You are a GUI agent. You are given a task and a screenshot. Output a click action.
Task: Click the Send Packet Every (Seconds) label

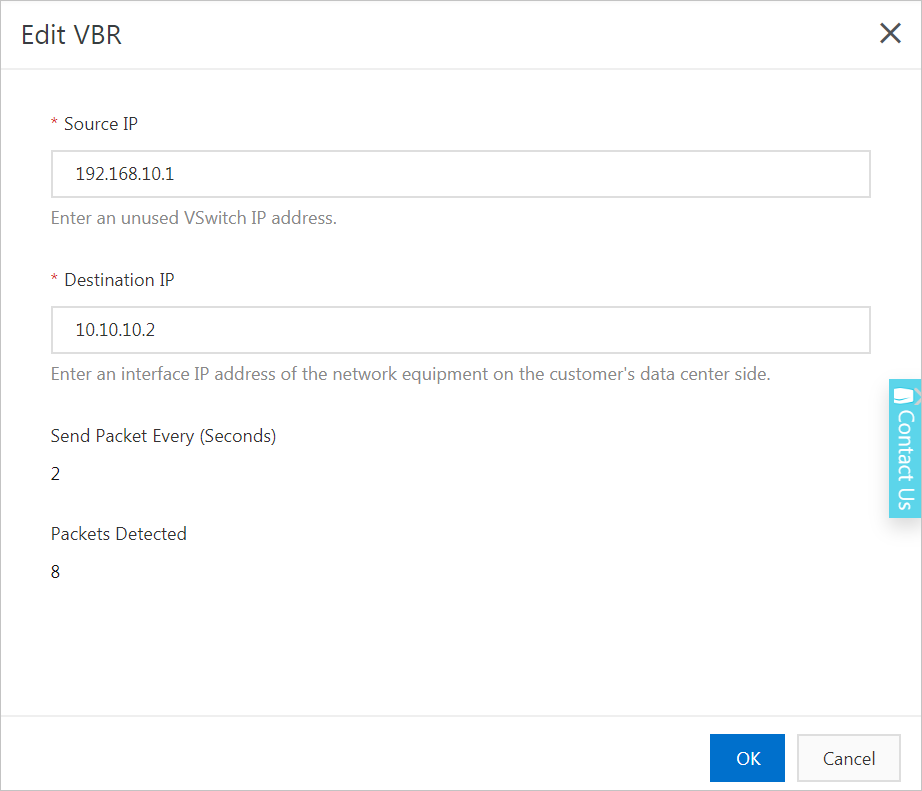(163, 436)
